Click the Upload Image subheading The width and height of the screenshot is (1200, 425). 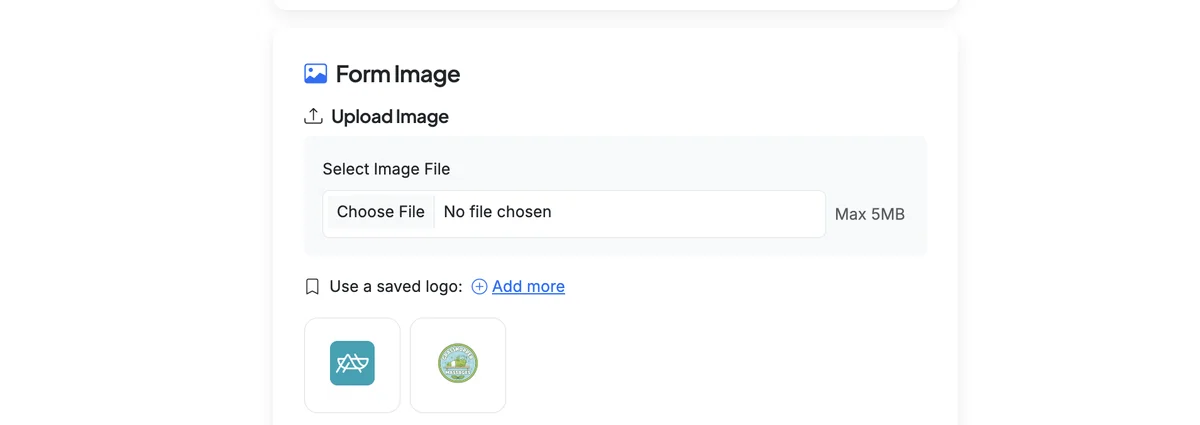[x=390, y=116]
